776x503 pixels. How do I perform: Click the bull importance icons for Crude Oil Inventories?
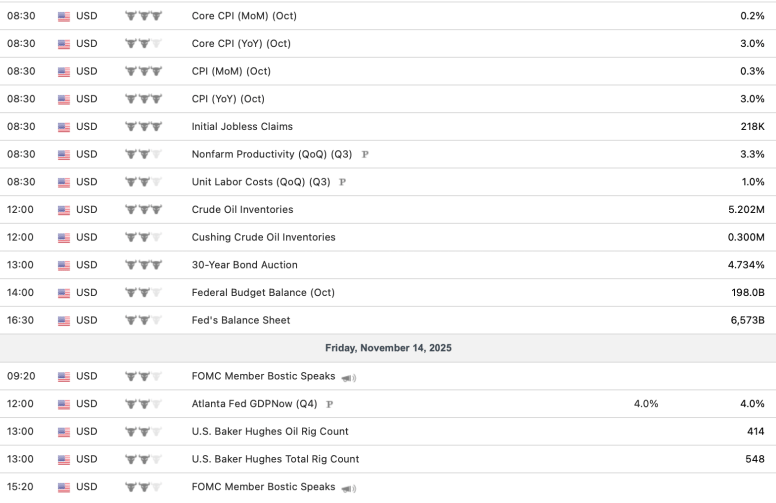tap(143, 210)
